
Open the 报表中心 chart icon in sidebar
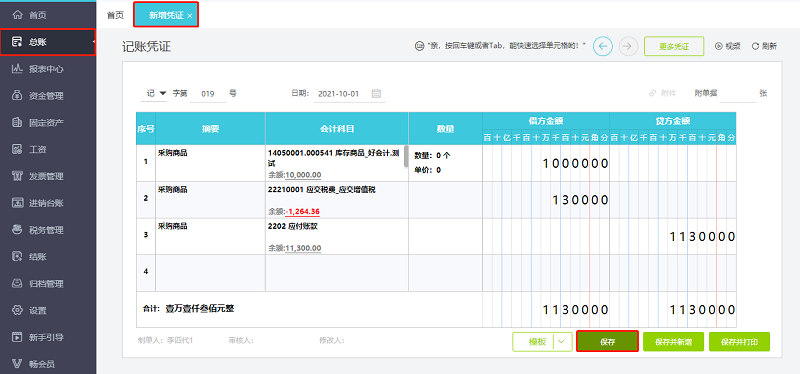(x=17, y=68)
